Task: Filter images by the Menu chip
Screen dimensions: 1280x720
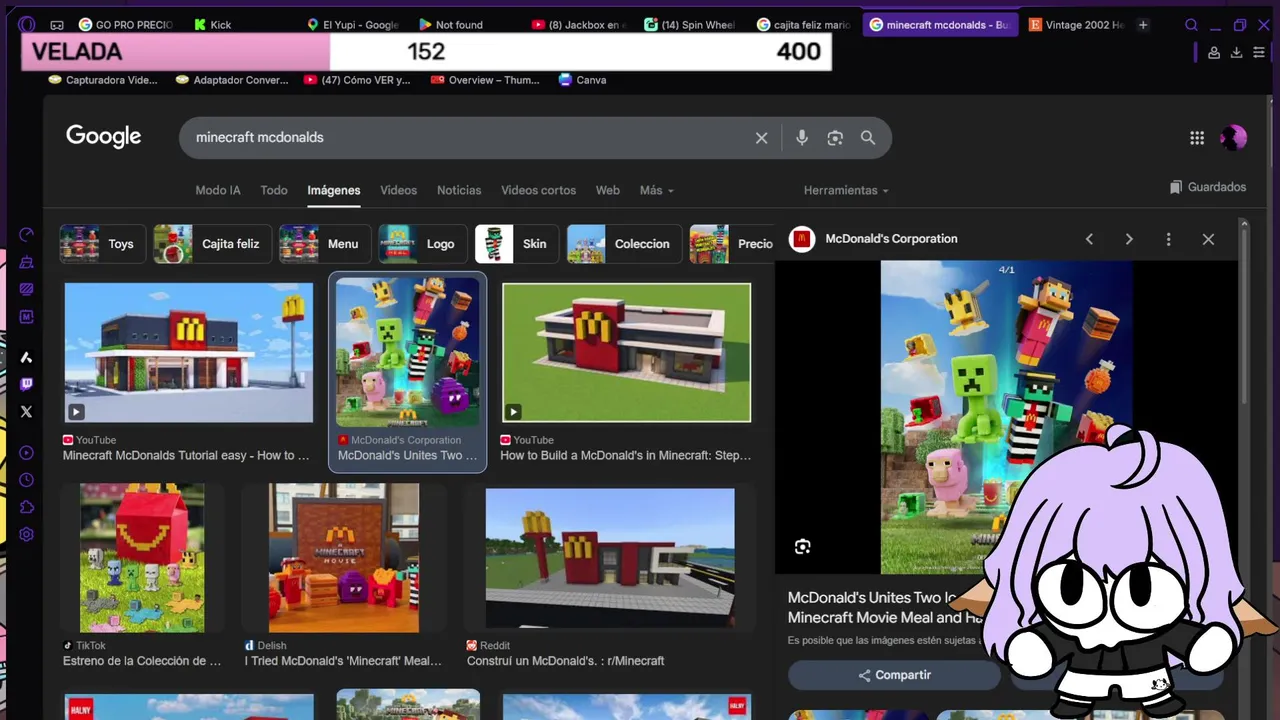Action: coord(325,244)
